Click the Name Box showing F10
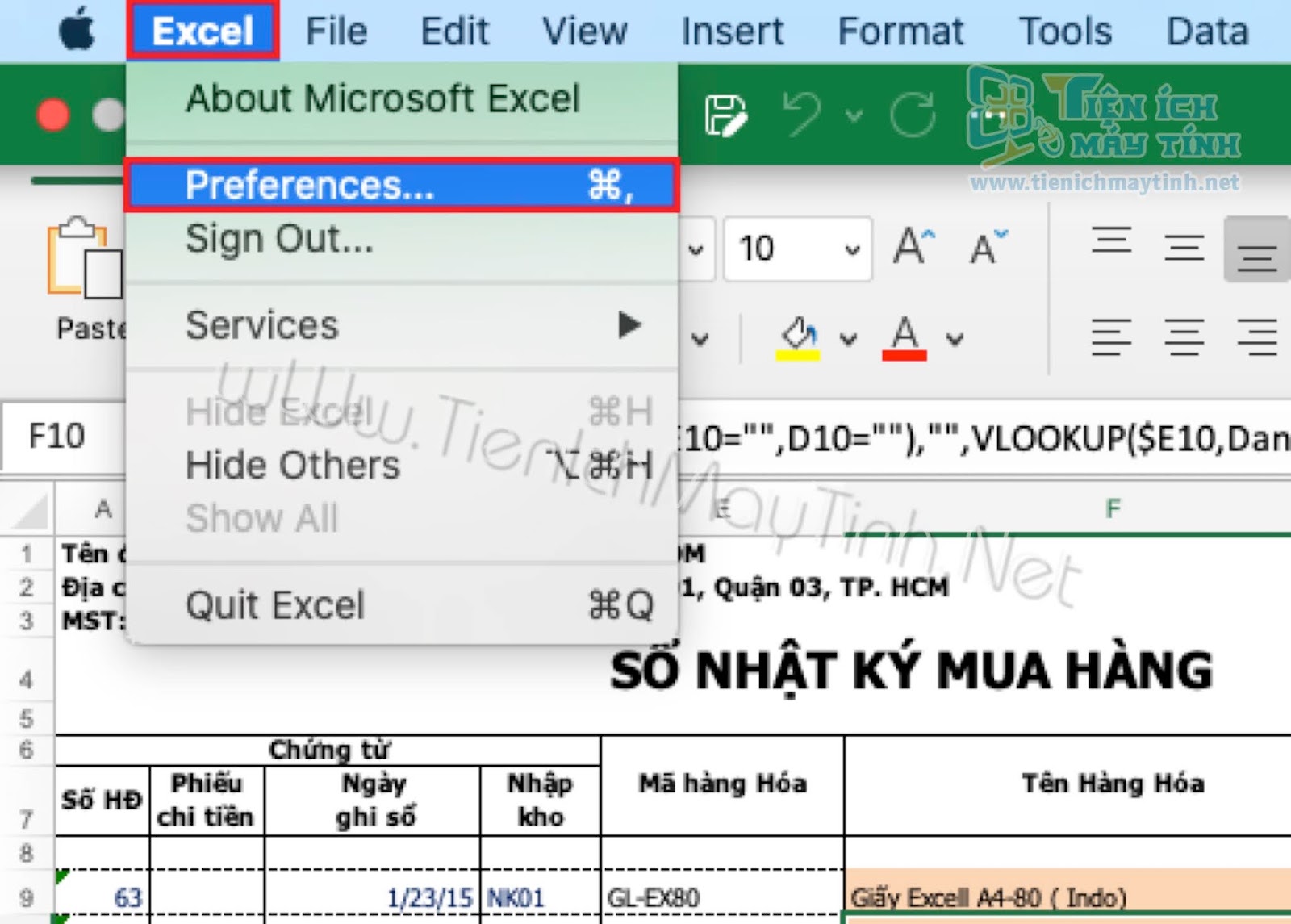The width and height of the screenshot is (1291, 924). click(x=63, y=437)
